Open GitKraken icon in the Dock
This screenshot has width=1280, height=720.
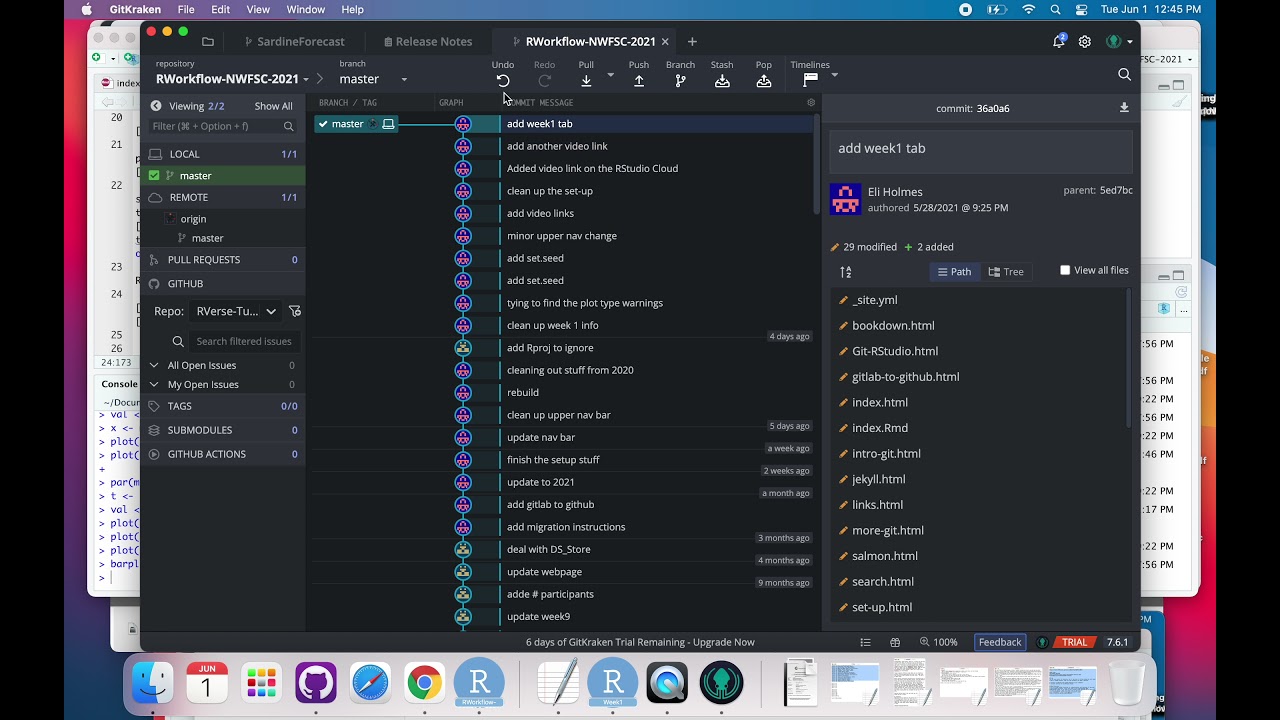pos(722,684)
